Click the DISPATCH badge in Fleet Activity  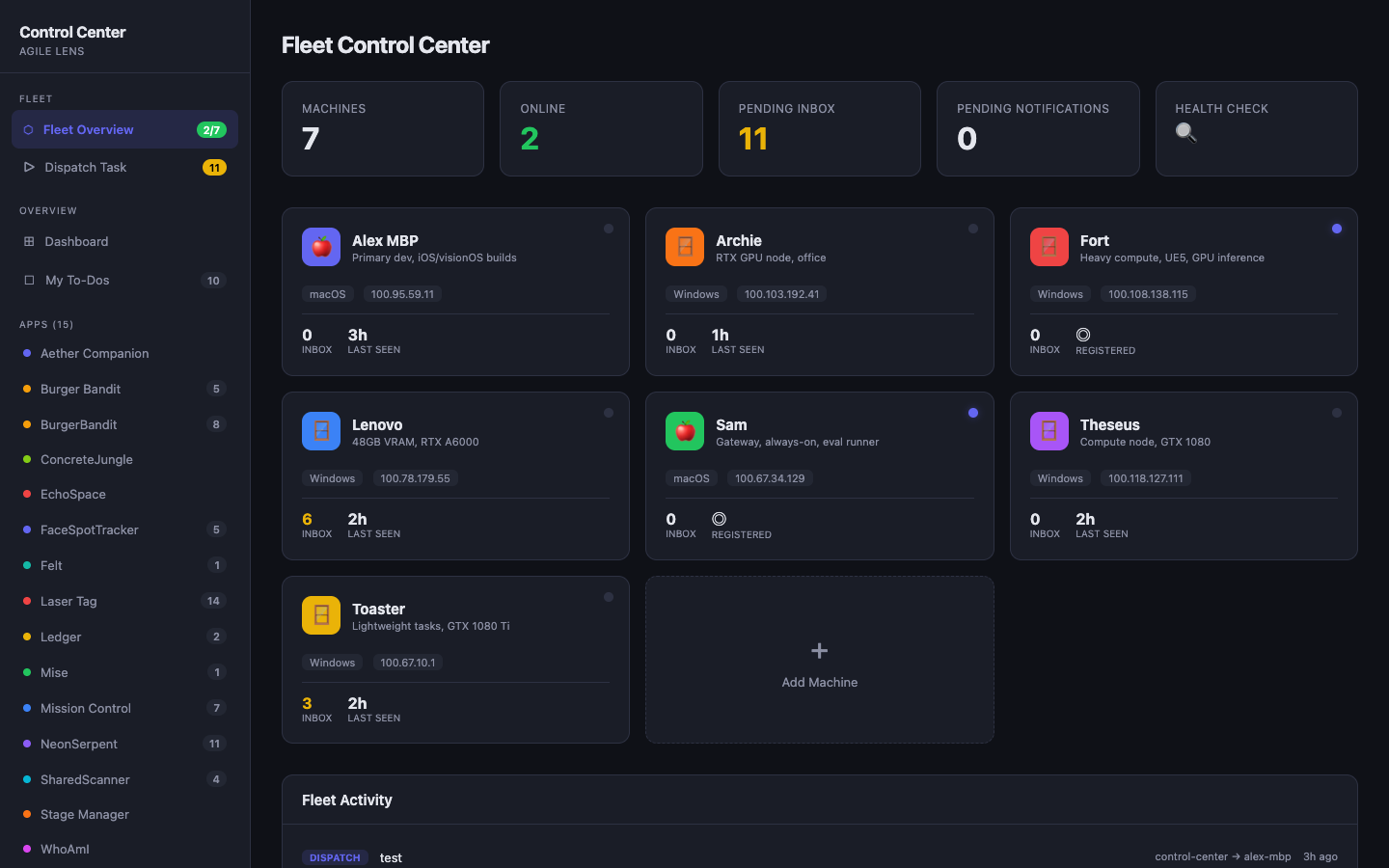[335, 857]
